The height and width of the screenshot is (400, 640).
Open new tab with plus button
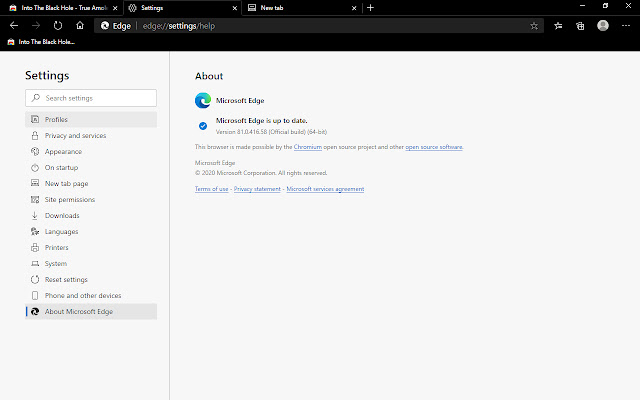(x=370, y=7)
